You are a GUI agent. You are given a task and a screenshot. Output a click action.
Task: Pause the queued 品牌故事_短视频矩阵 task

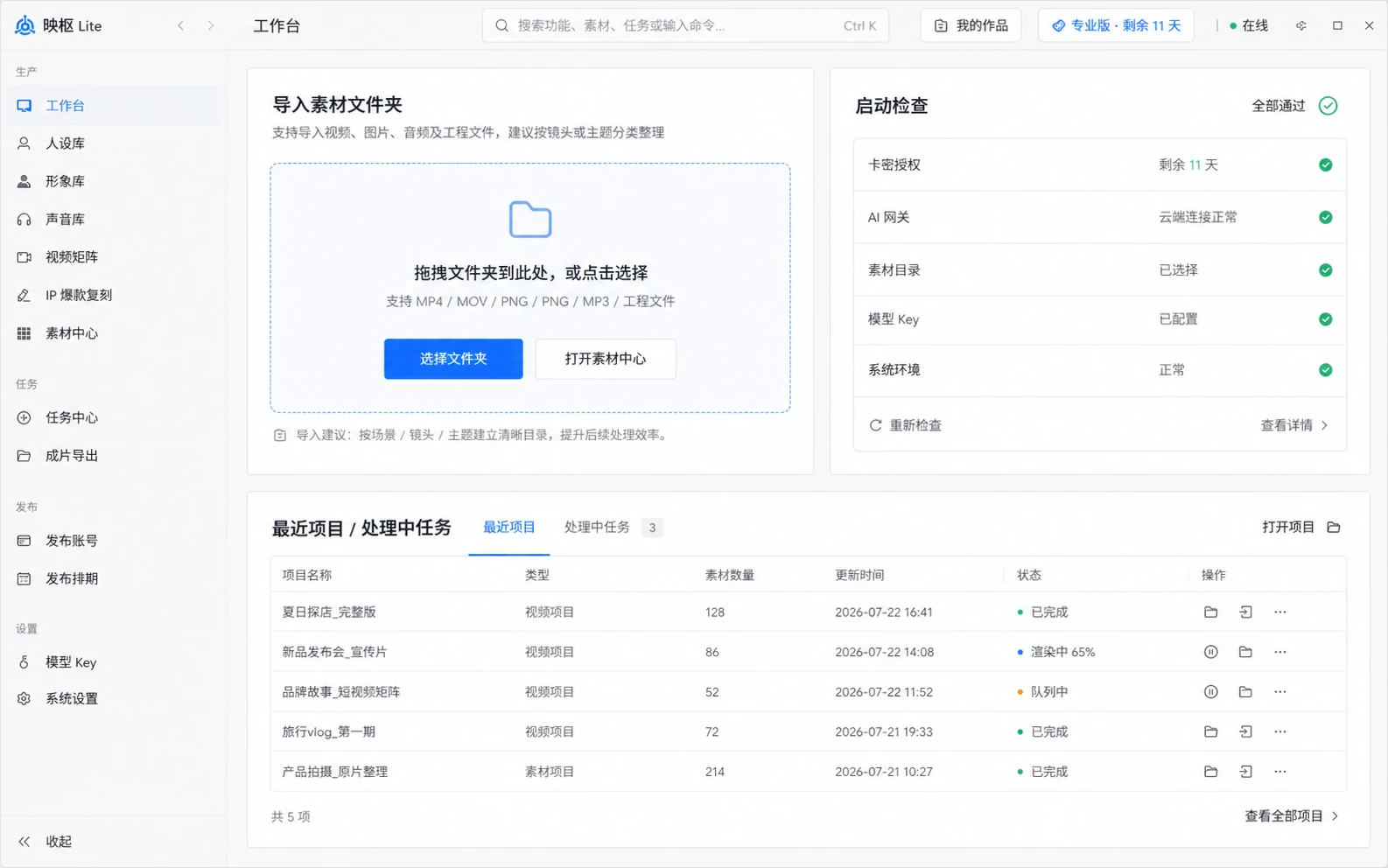(1210, 692)
